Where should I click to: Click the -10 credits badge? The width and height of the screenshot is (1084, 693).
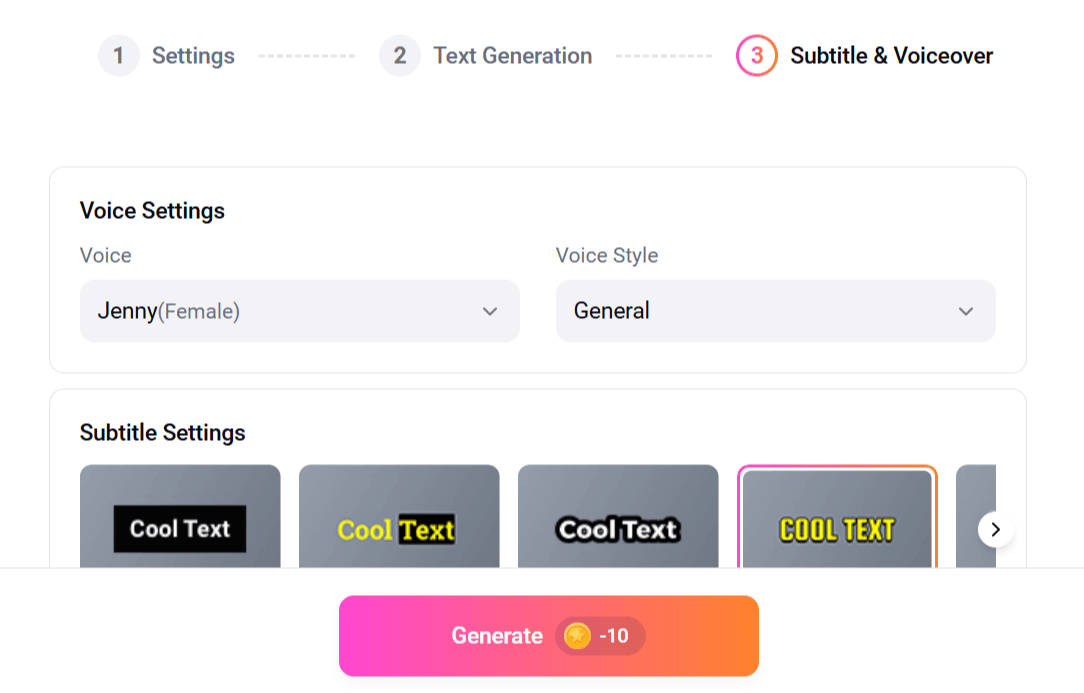[598, 635]
